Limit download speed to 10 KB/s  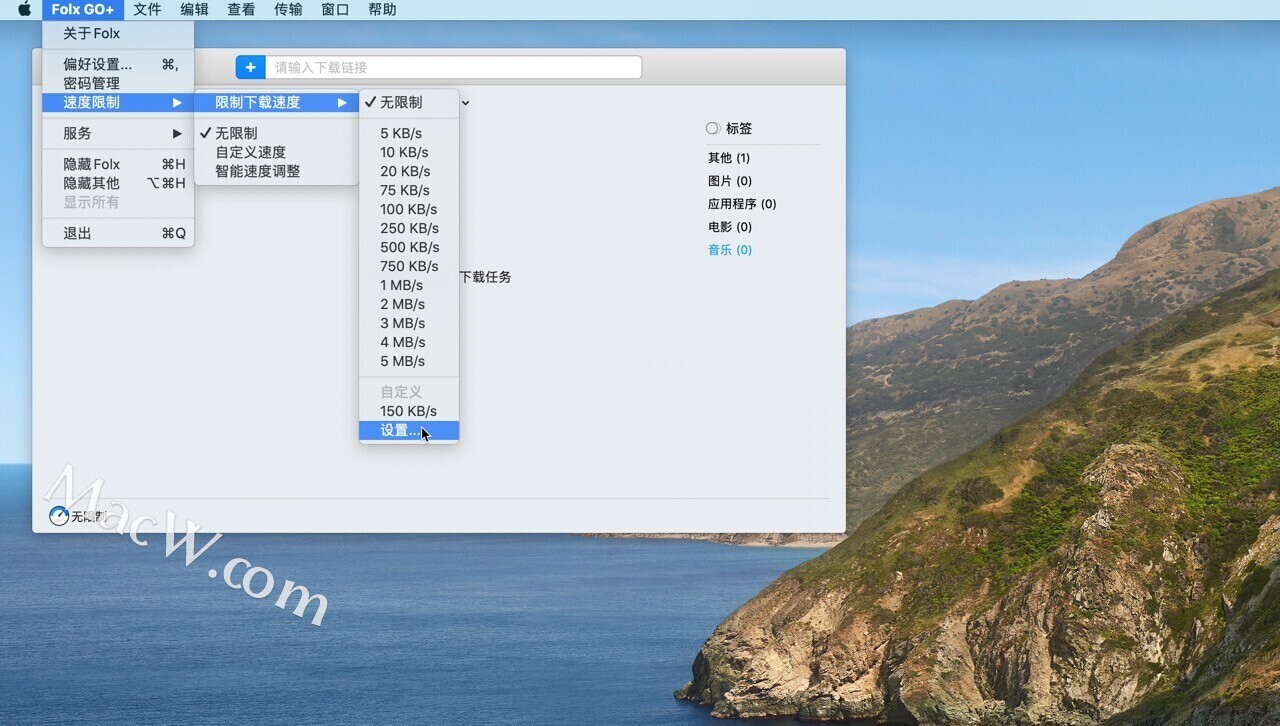(409, 152)
